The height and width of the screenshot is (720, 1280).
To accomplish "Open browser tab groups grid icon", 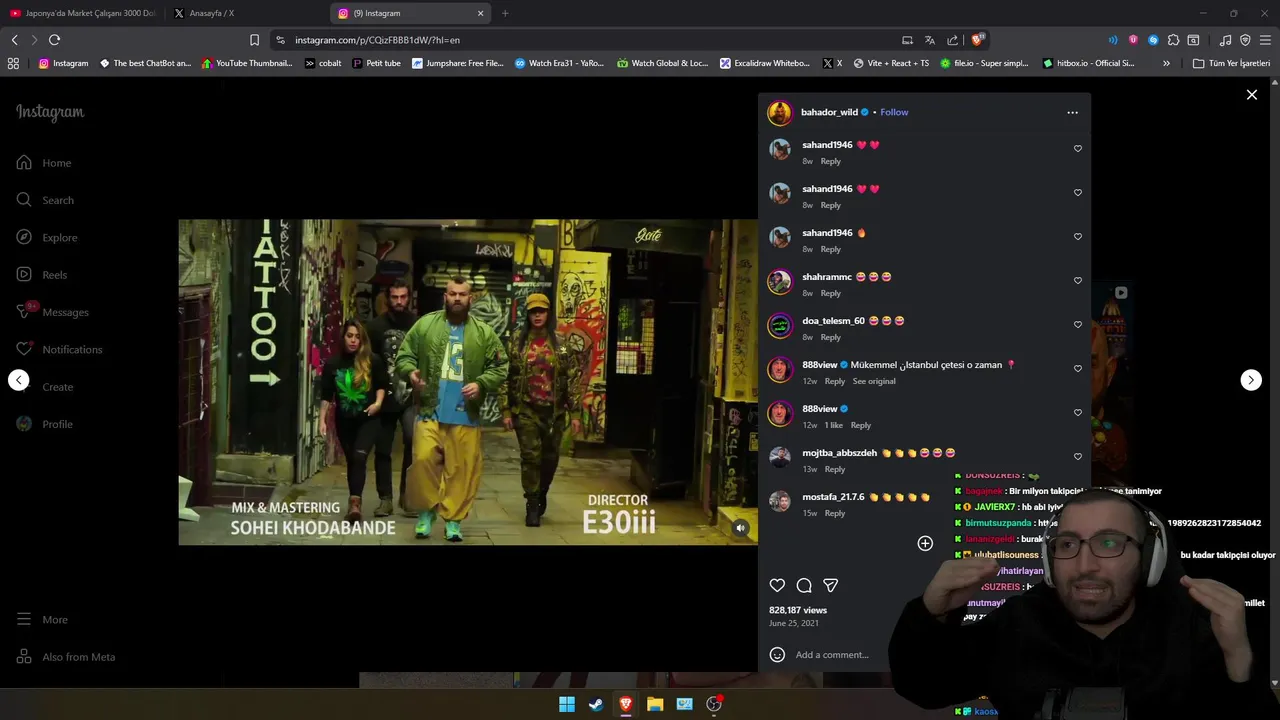I will [13, 63].
